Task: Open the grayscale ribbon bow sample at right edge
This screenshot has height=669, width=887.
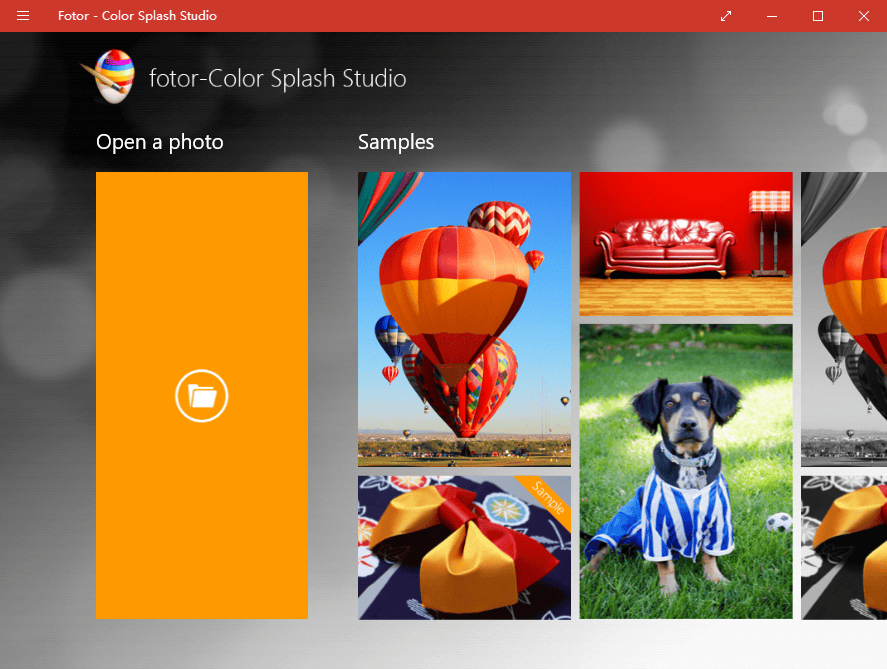Action: tap(844, 547)
